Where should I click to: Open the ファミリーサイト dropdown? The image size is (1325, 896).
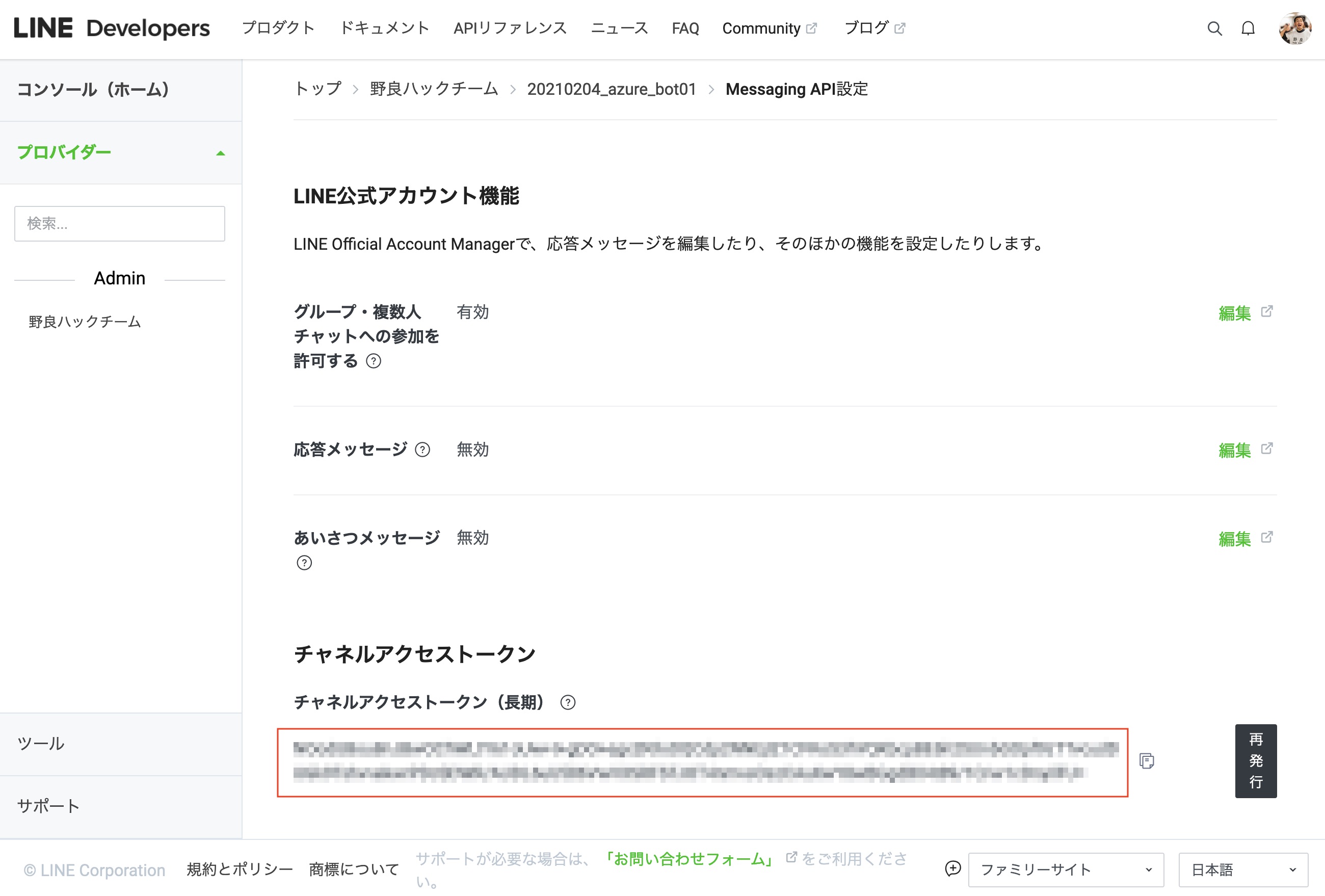tap(1066, 869)
